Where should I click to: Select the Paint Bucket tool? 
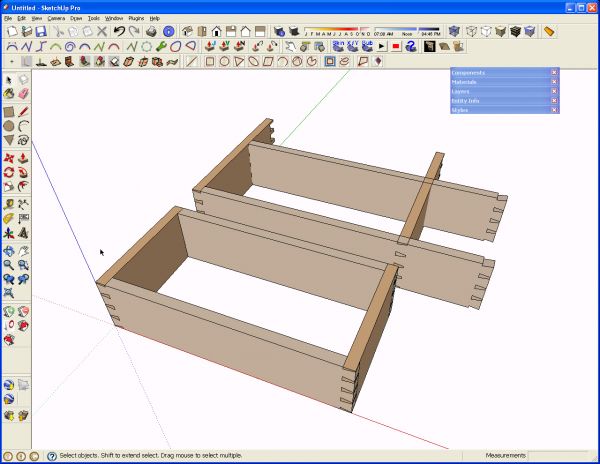point(9,94)
